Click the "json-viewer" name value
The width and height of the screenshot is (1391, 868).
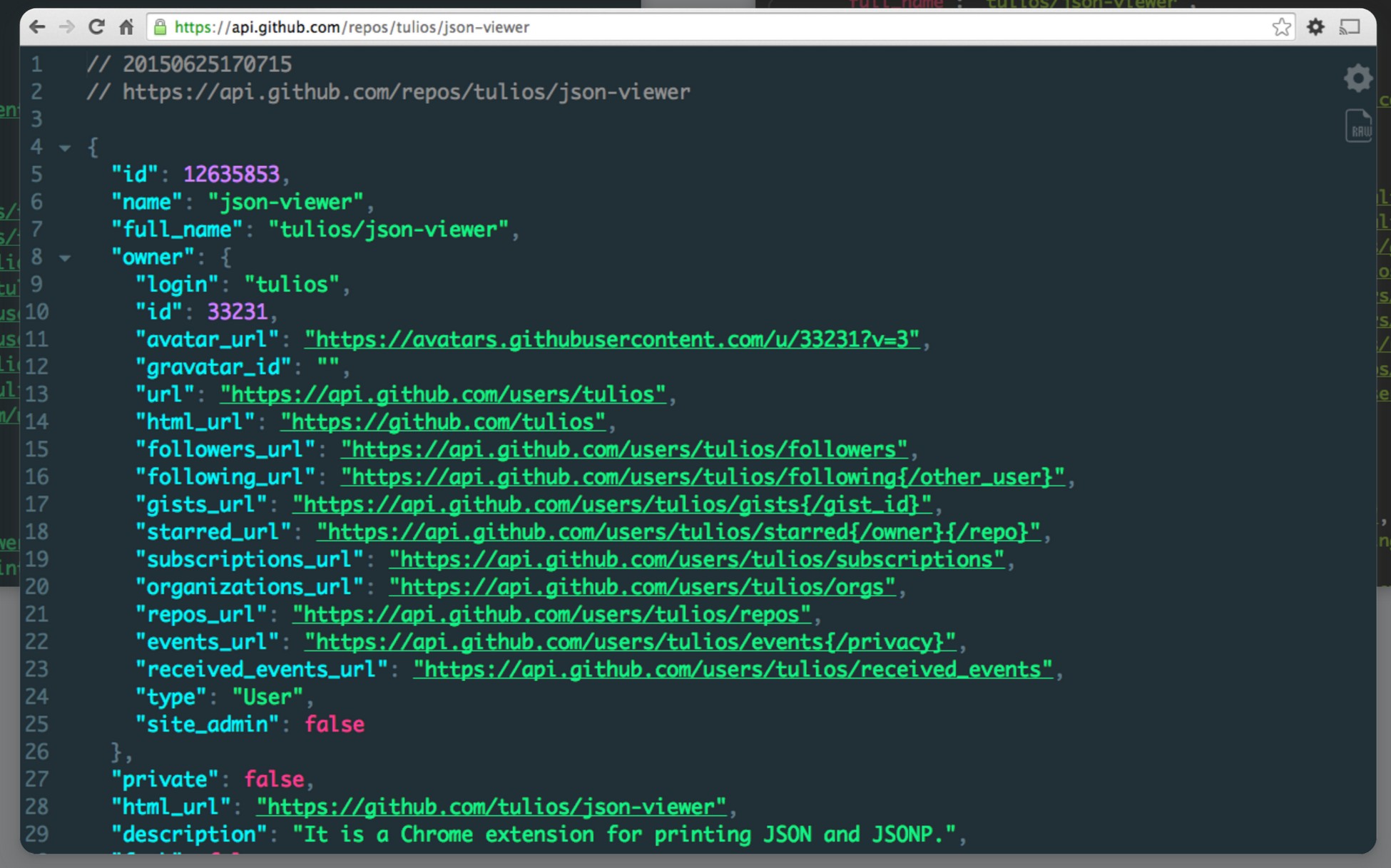[x=285, y=202]
